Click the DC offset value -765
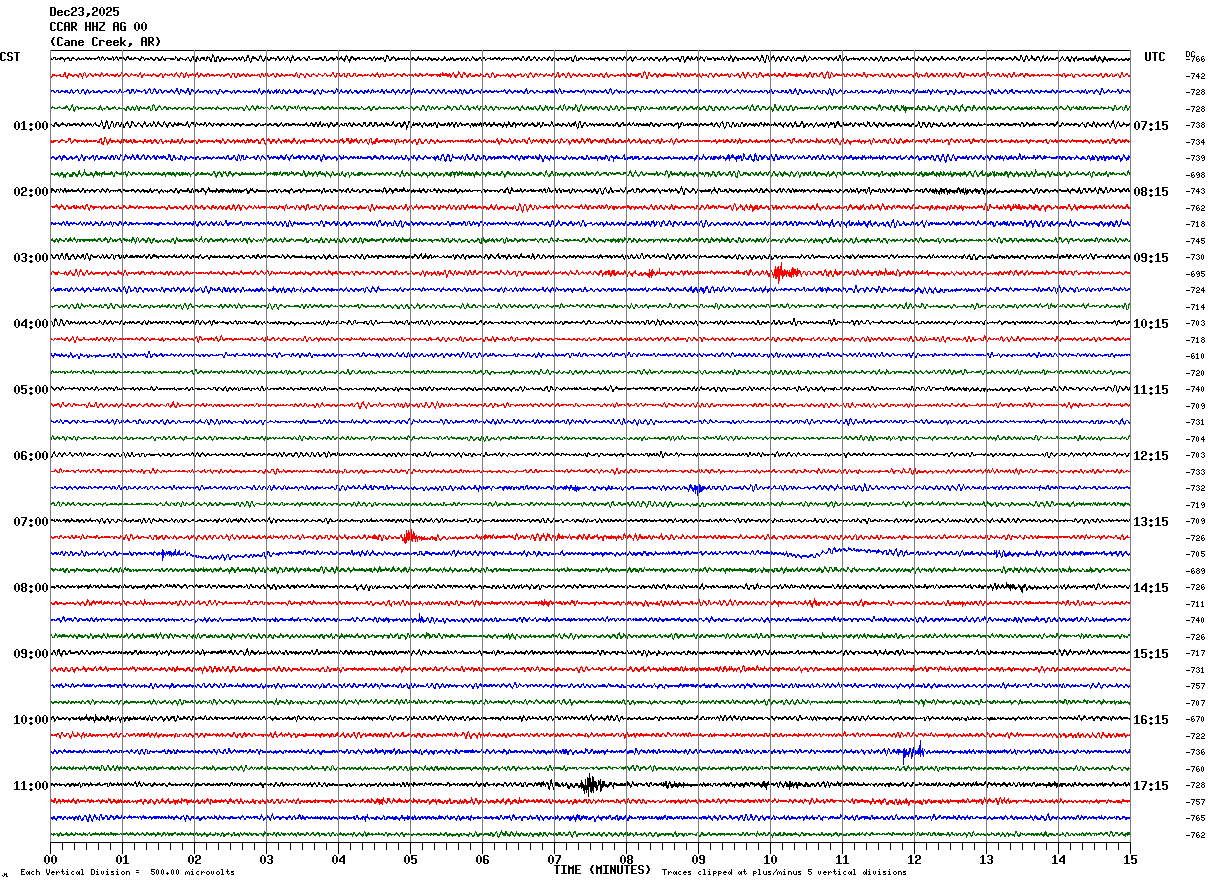 click(1195, 818)
